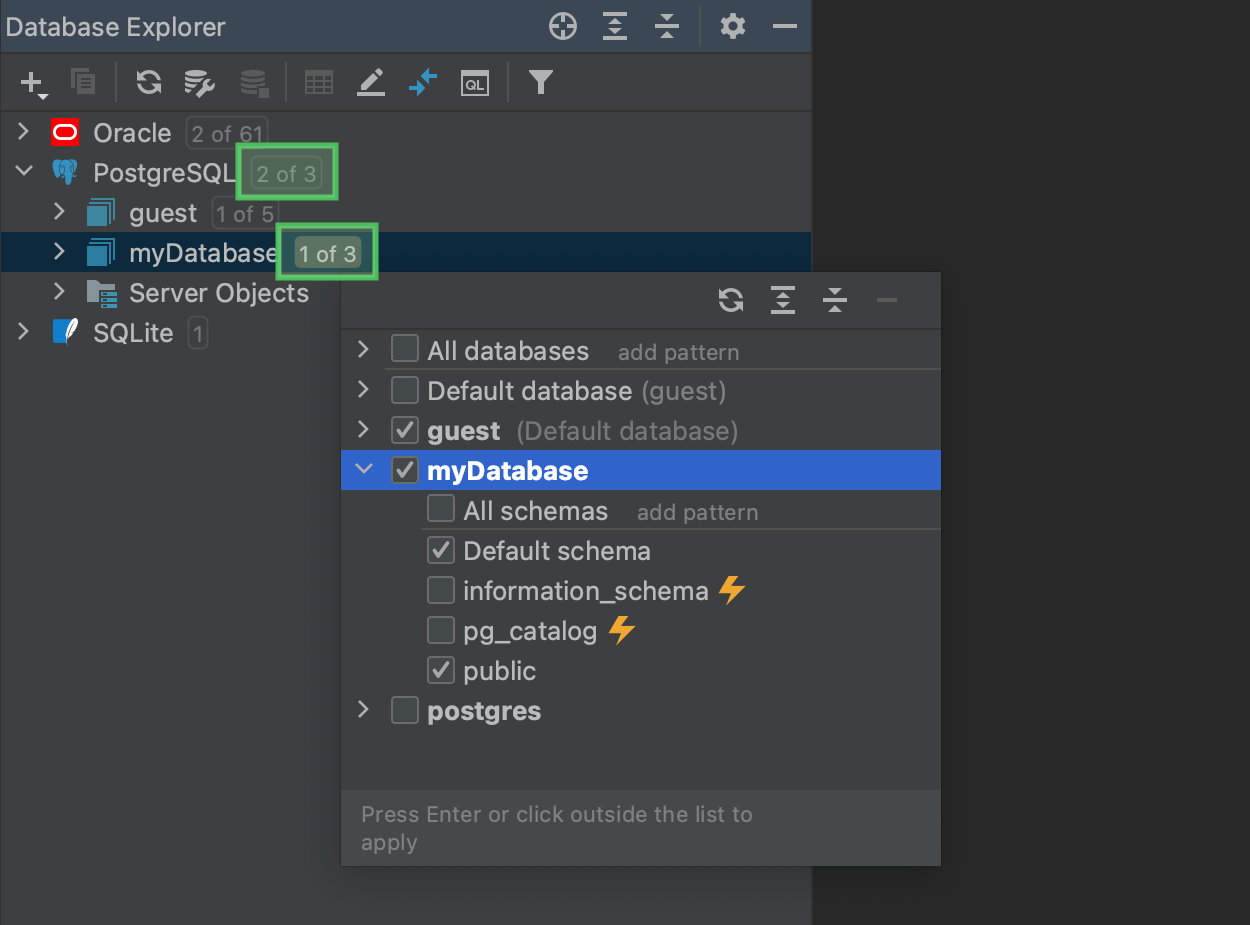Viewport: 1250px width, 925px height.
Task: Add a new data source
Action: coord(30,83)
